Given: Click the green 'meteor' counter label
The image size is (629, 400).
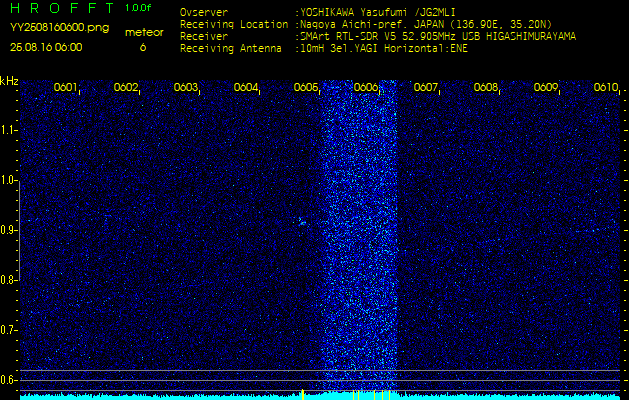Looking at the screenshot, I should pos(144,33).
